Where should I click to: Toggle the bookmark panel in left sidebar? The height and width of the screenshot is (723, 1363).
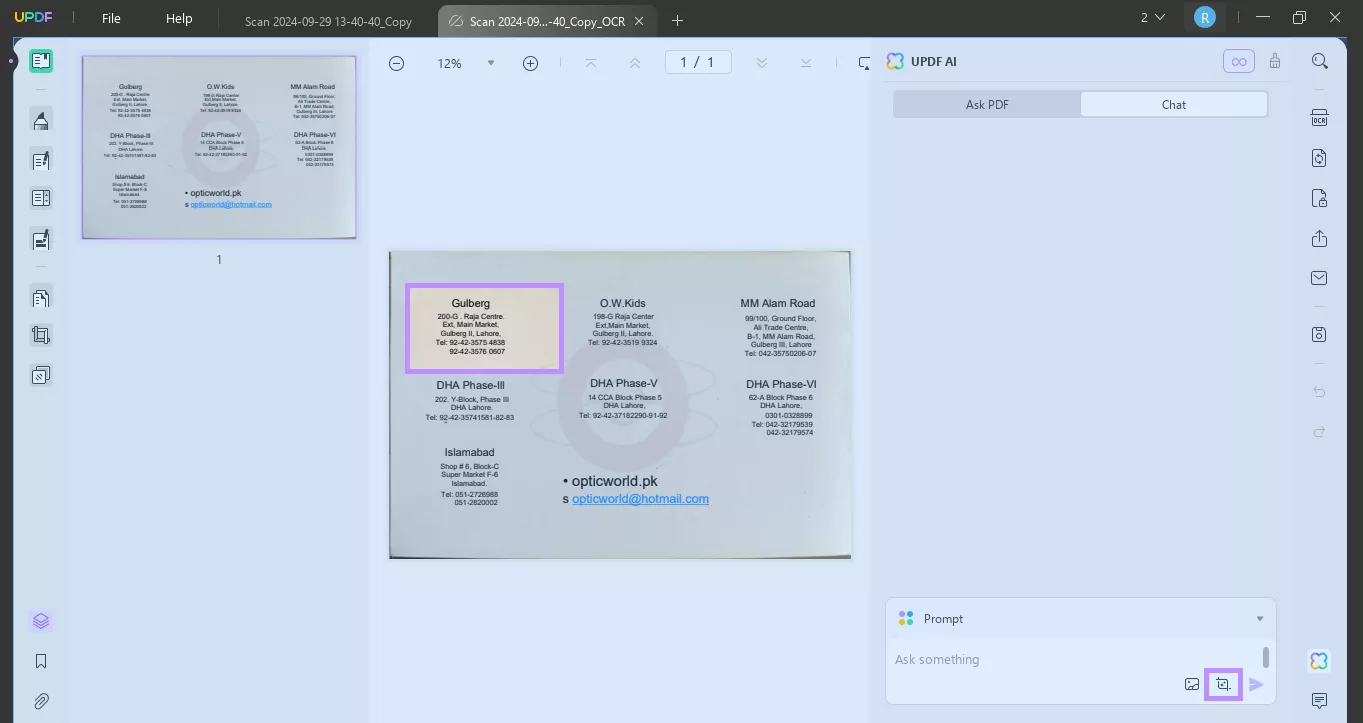41,661
